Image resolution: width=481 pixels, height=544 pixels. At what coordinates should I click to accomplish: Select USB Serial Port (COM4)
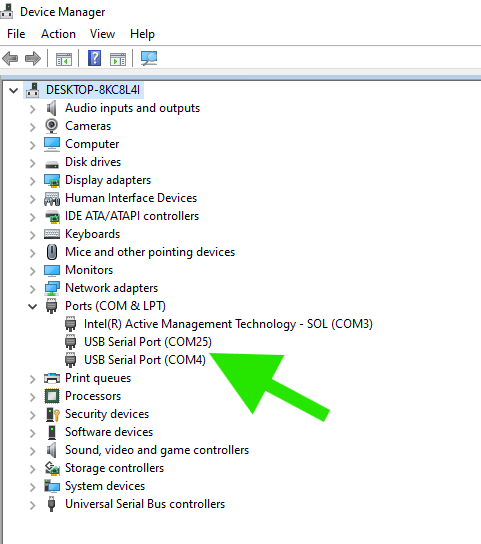tap(145, 360)
